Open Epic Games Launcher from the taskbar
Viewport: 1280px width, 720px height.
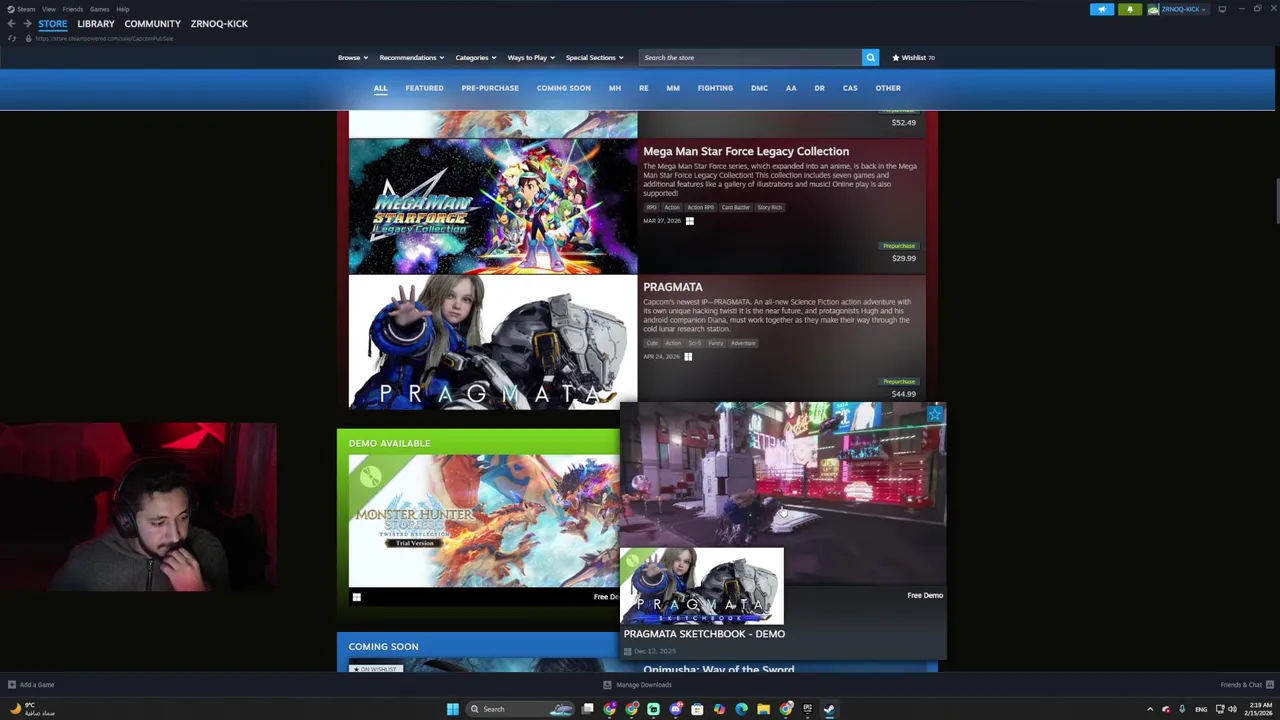click(x=807, y=709)
